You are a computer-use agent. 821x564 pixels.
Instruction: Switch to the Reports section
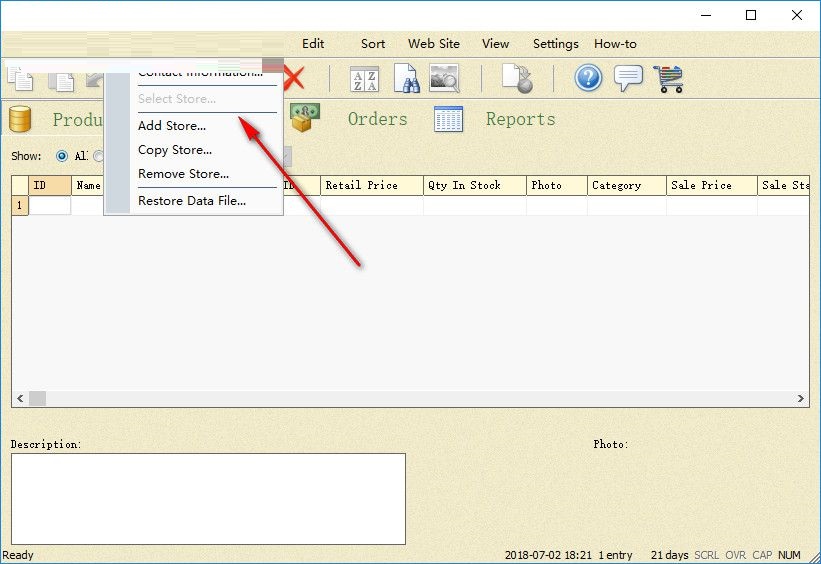point(520,119)
